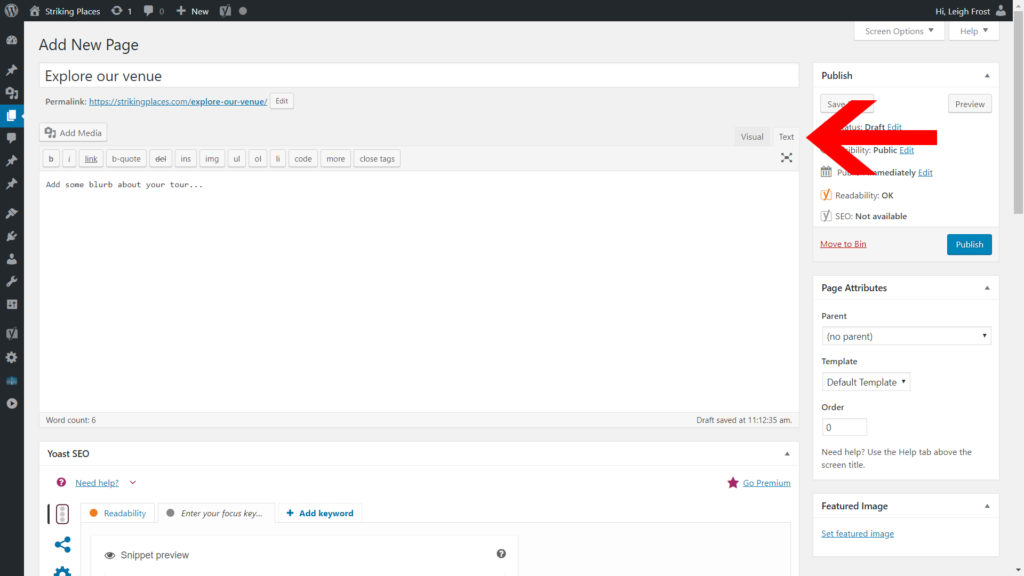This screenshot has height=576, width=1024.
Task: Click into the page content text area
Action: (419, 291)
